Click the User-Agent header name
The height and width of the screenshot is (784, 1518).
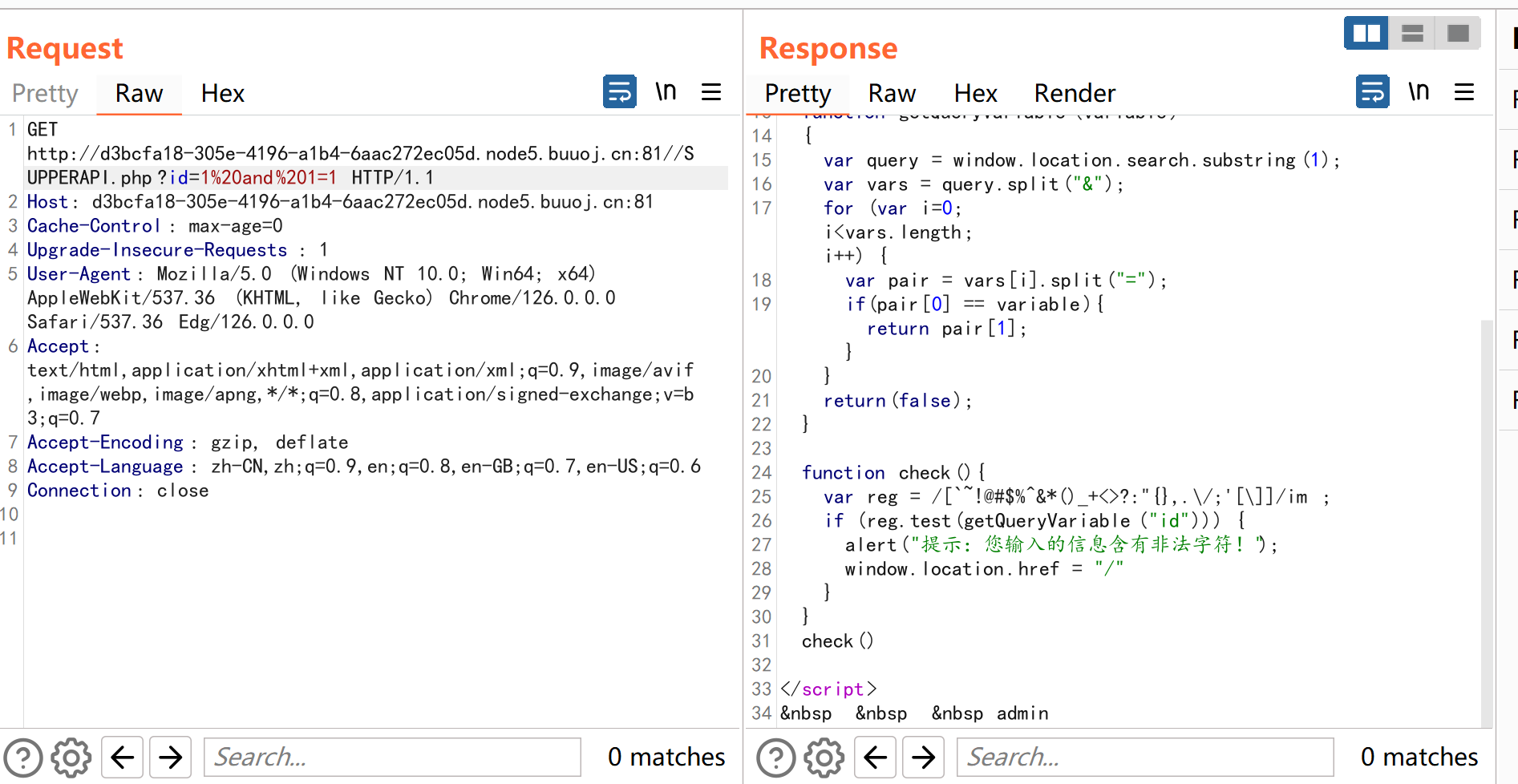(79, 274)
